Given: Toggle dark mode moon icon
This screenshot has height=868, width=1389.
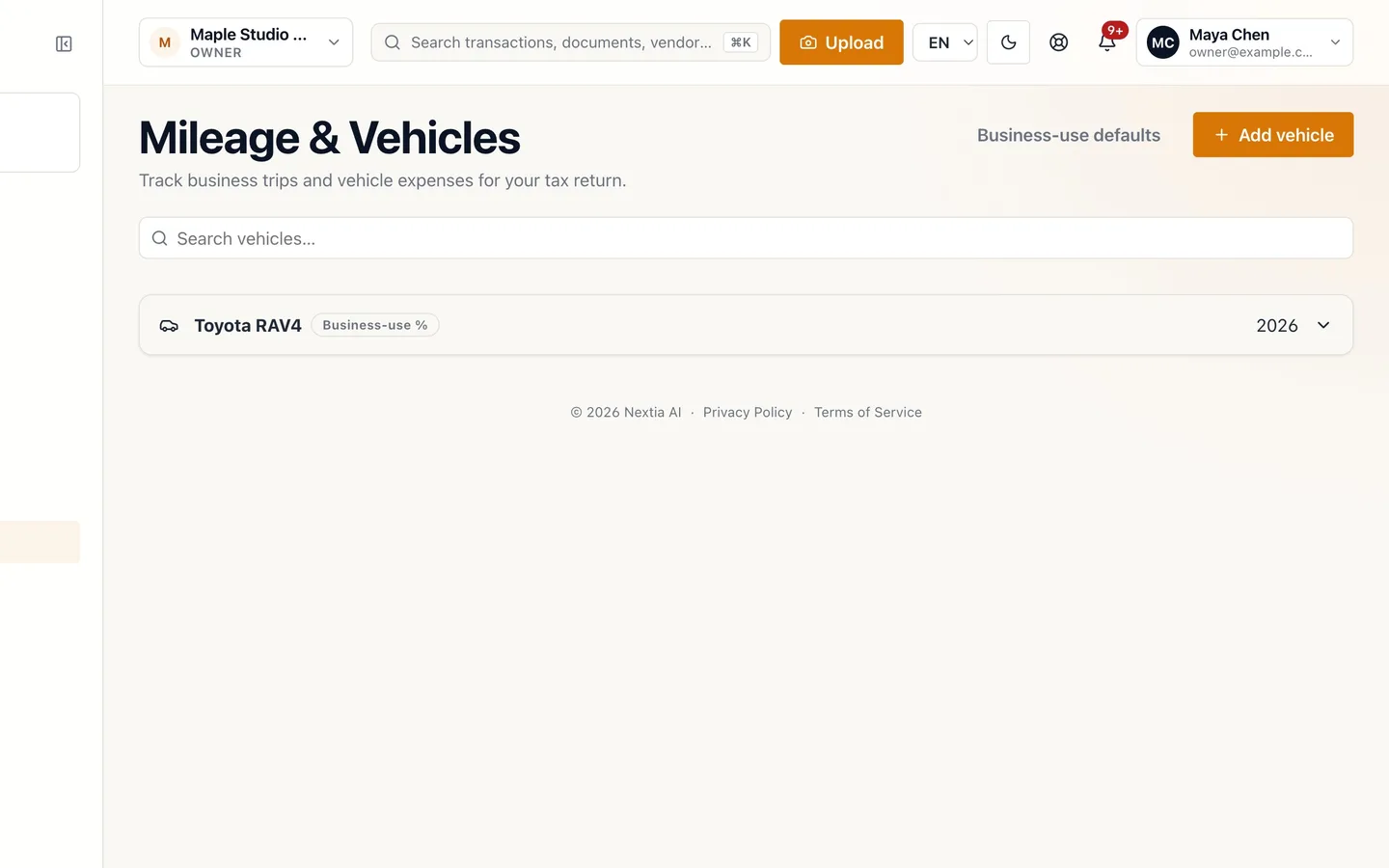Looking at the screenshot, I should [1008, 42].
